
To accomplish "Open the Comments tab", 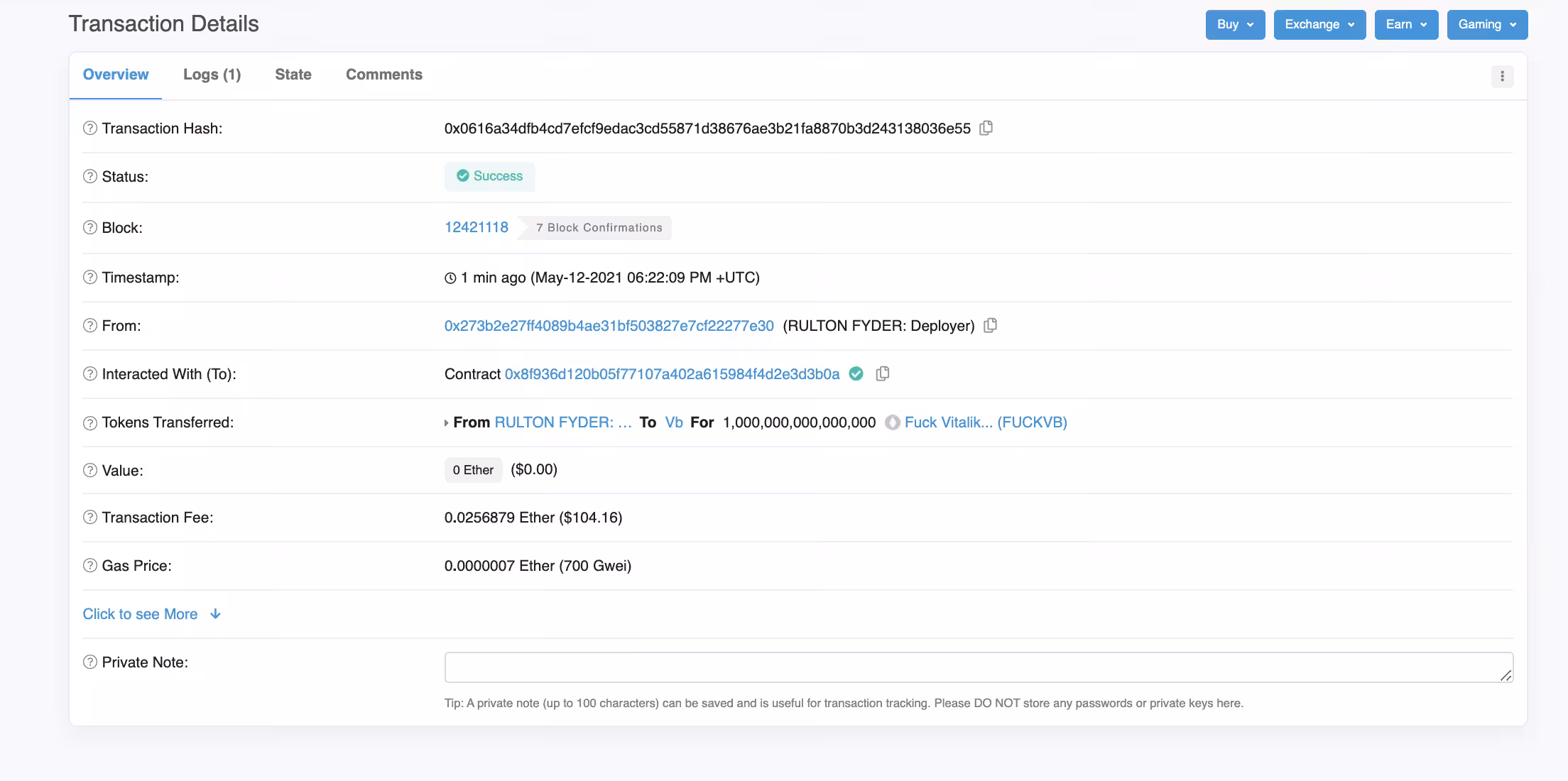I will click(x=384, y=75).
